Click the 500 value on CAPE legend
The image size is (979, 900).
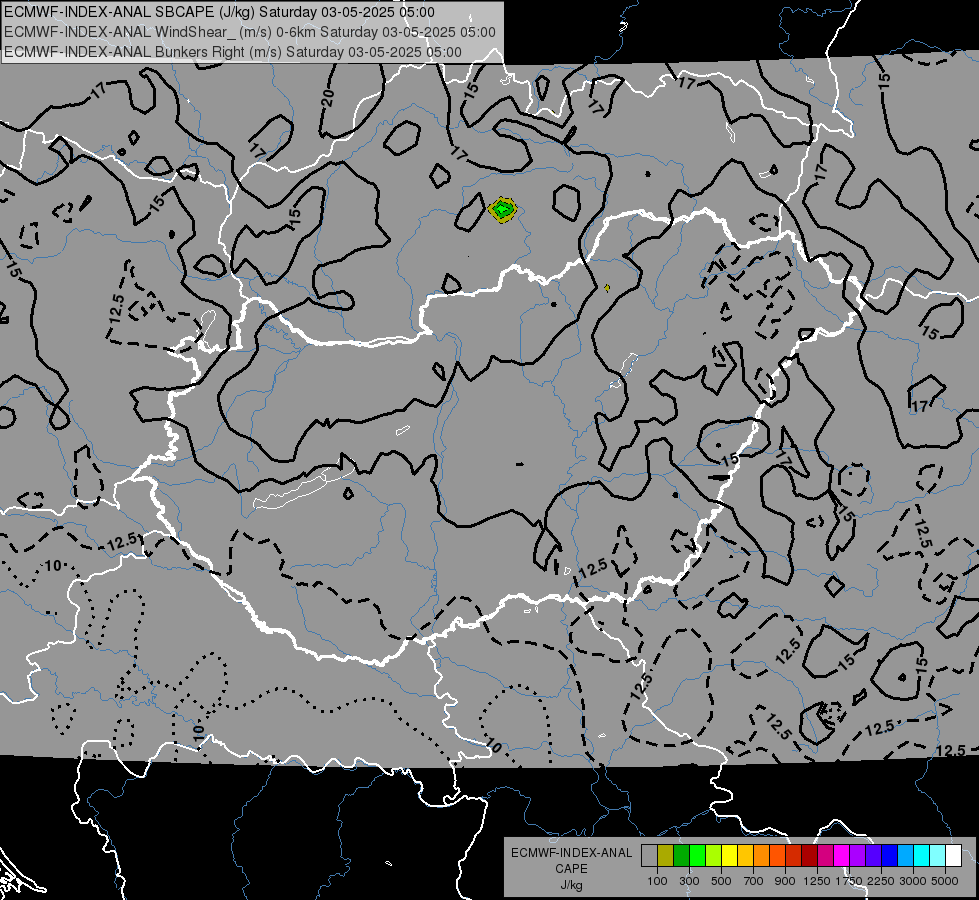tap(721, 881)
